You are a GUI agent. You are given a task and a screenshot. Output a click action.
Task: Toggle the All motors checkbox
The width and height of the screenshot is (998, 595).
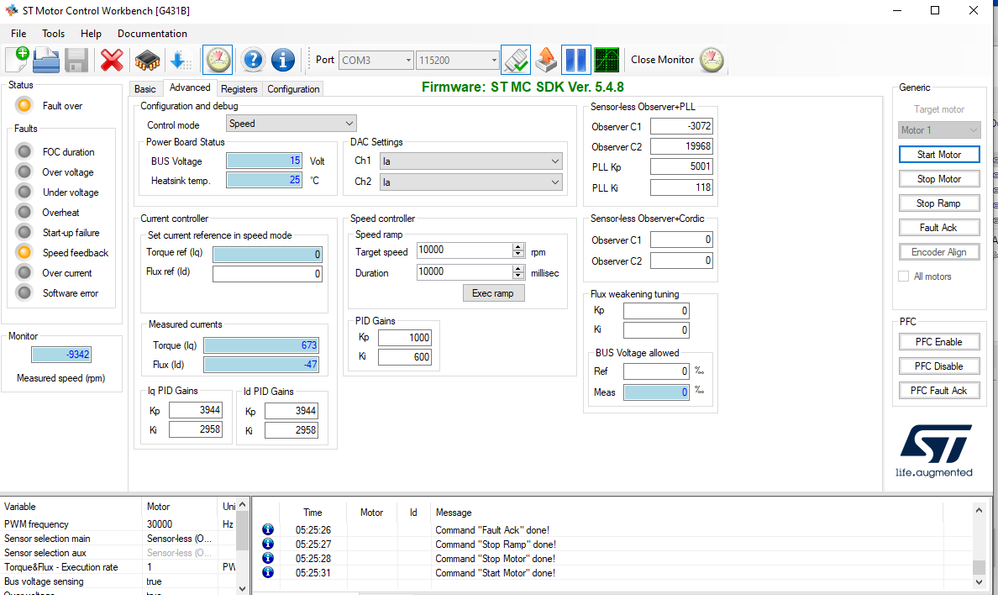click(903, 276)
